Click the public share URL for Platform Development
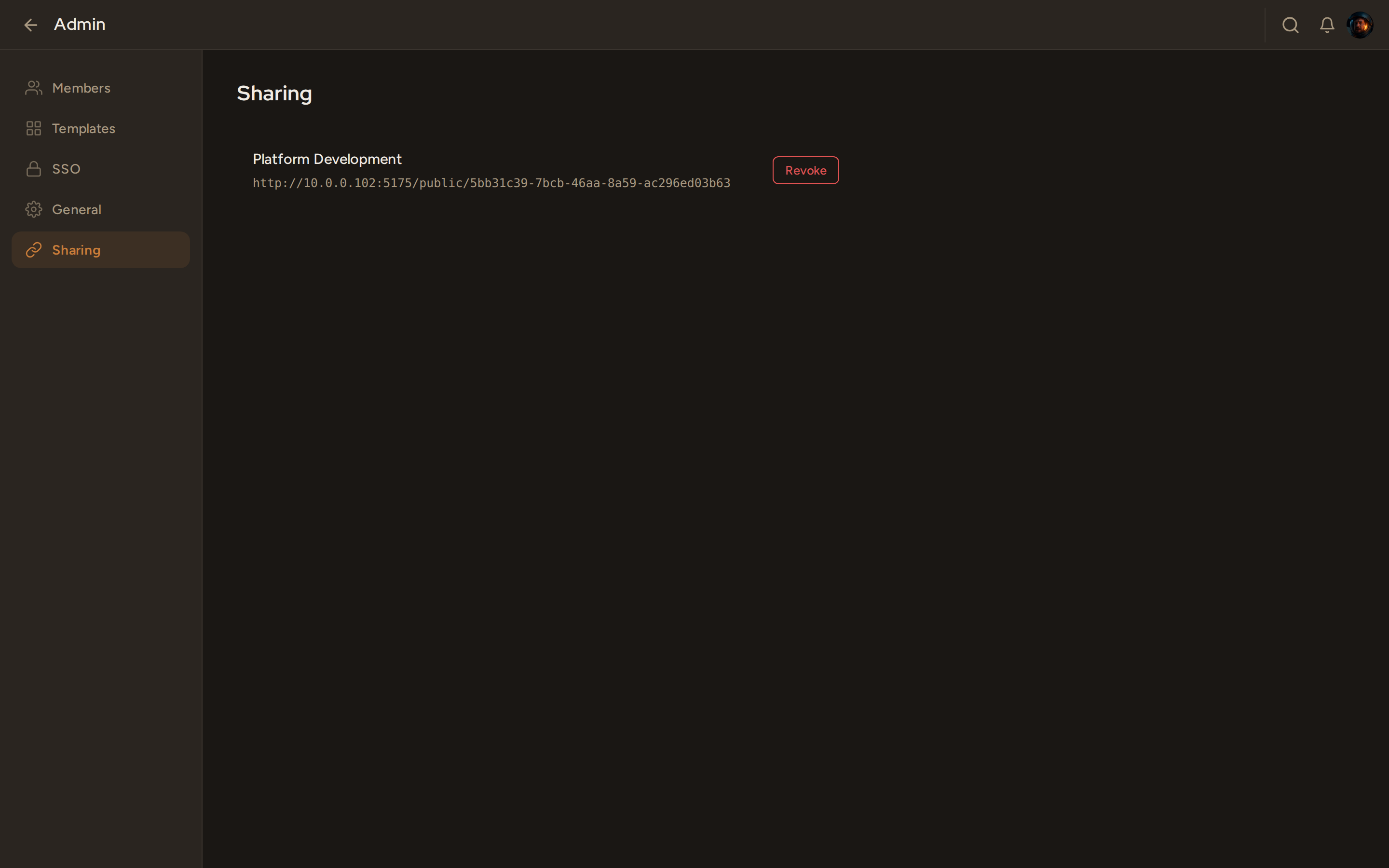The image size is (1389, 868). (x=491, y=183)
